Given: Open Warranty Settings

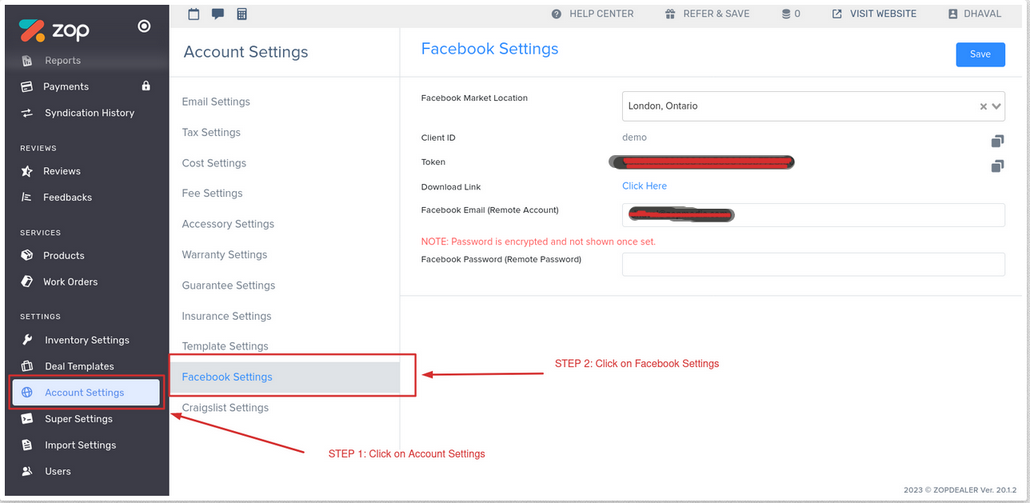Looking at the screenshot, I should click(x=225, y=255).
